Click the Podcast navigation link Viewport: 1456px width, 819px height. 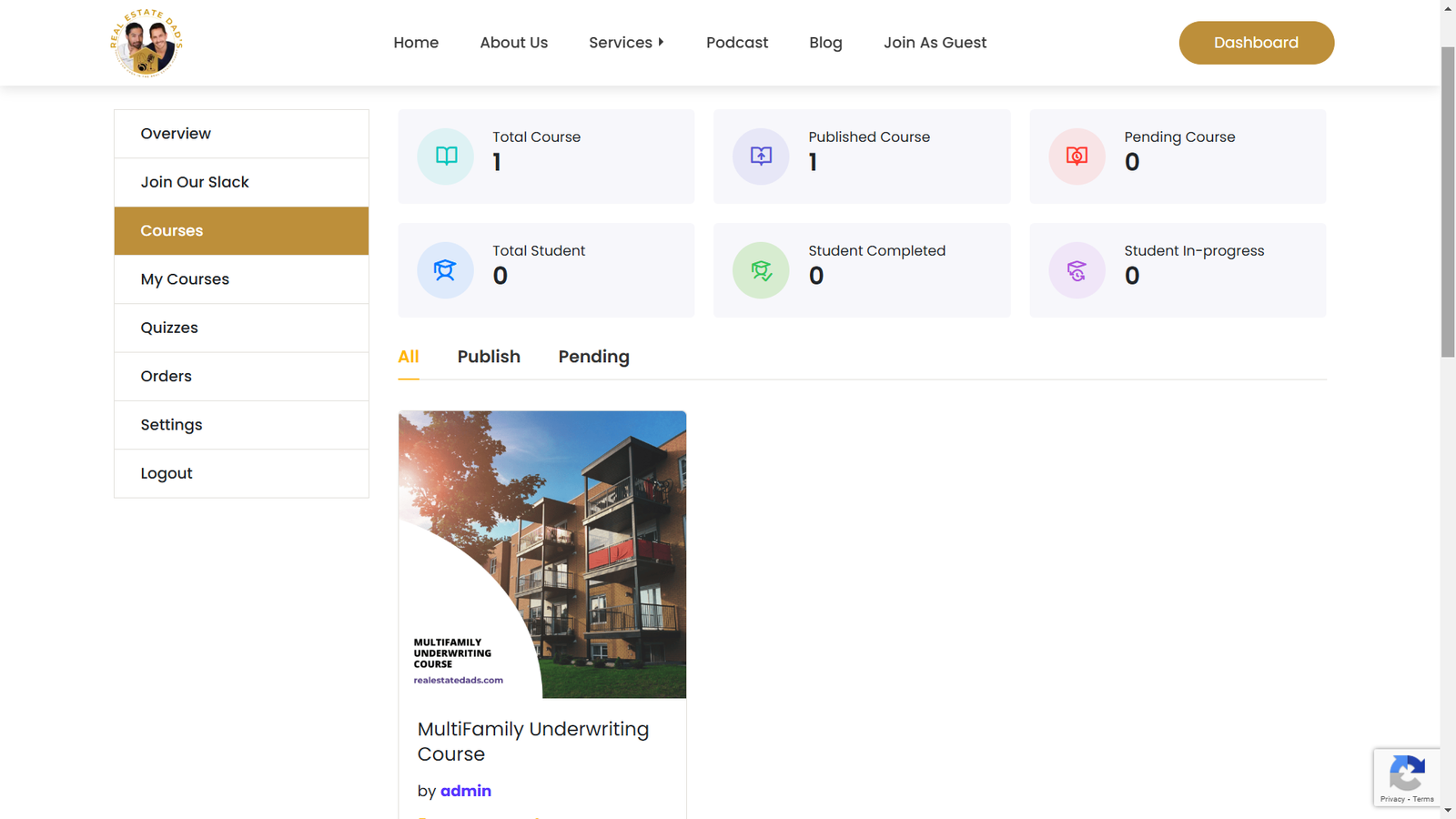pos(736,43)
